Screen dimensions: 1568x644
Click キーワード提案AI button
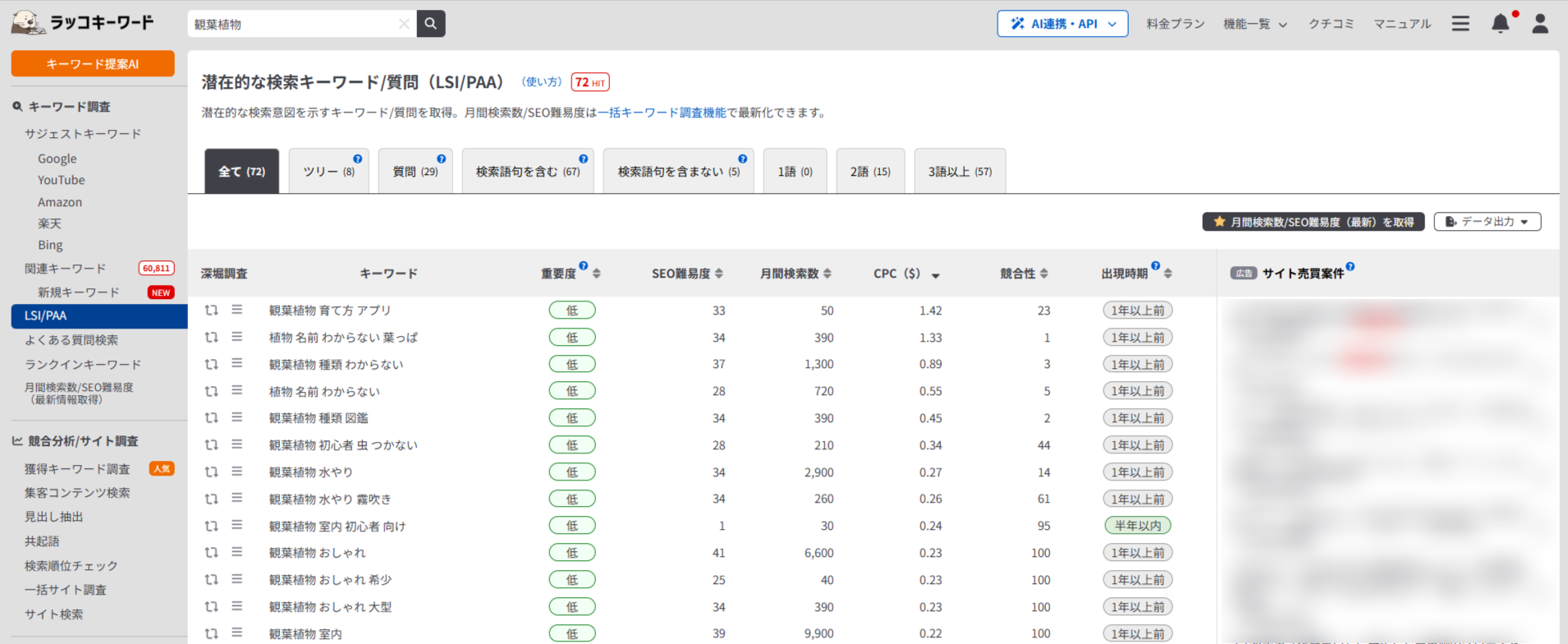tap(93, 63)
